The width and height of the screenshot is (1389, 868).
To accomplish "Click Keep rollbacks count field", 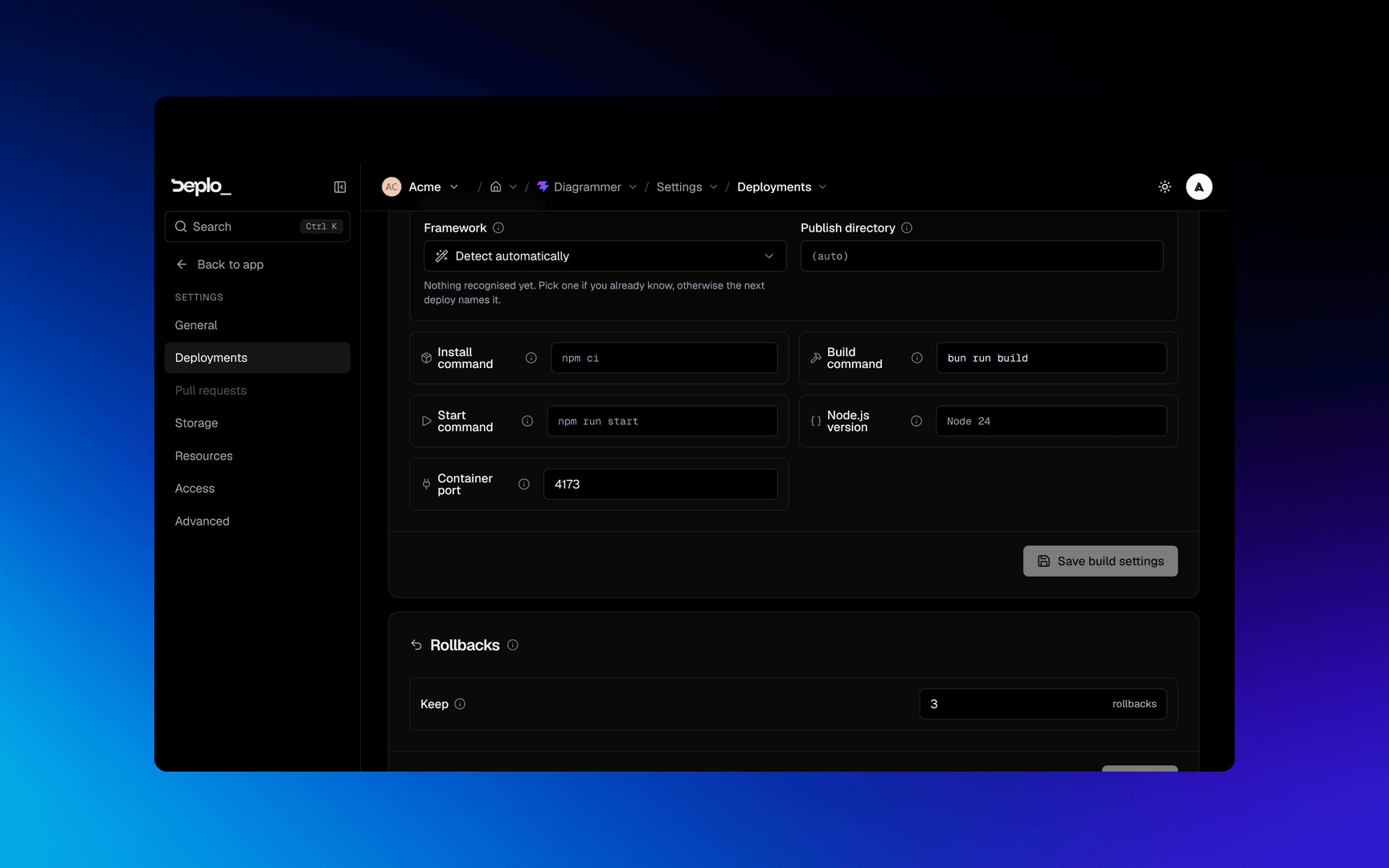I will pos(1043,704).
